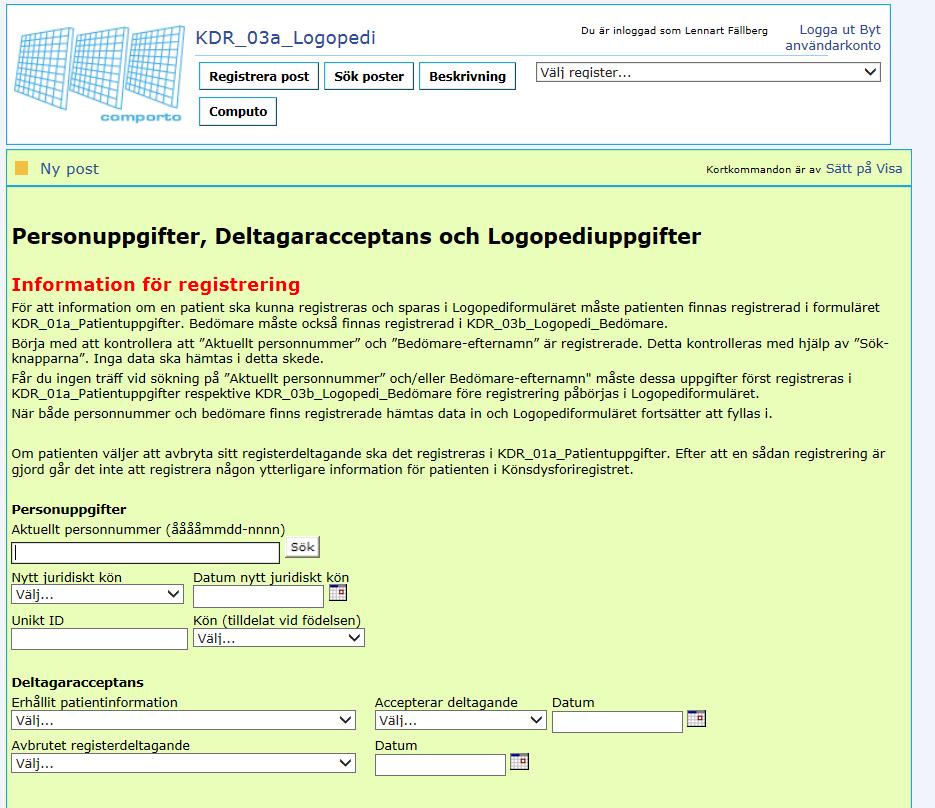
Task: Open Kön (tilldelat vid födelsen) dropdown
Action: pyautogui.click(x=278, y=637)
